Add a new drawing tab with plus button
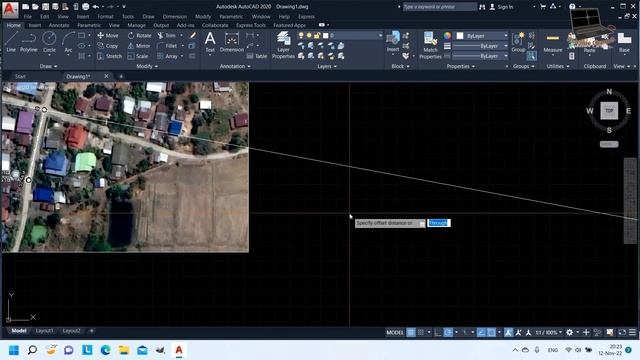This screenshot has height=360, width=640. 121,76
